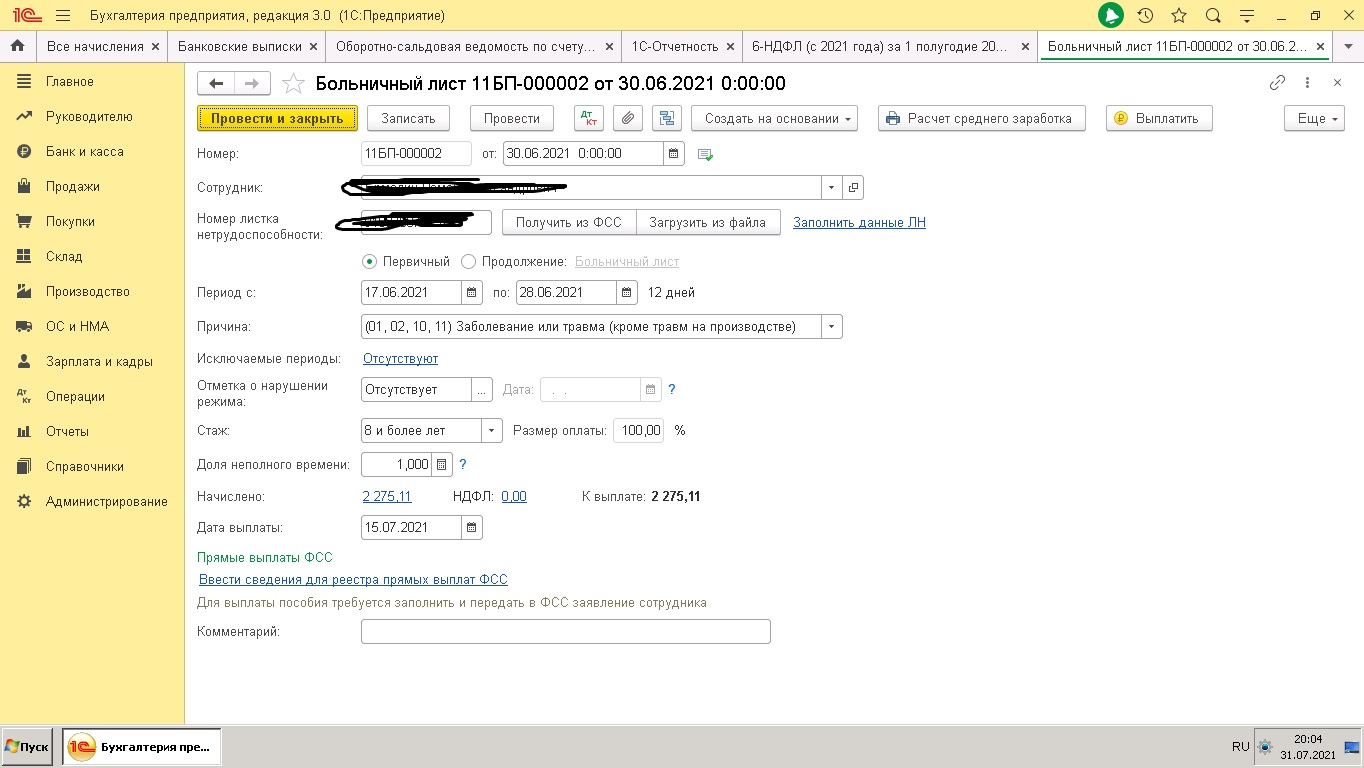Open Ввести сведения для реестра link
Viewport: 1364px width, 768px height.
point(353,580)
